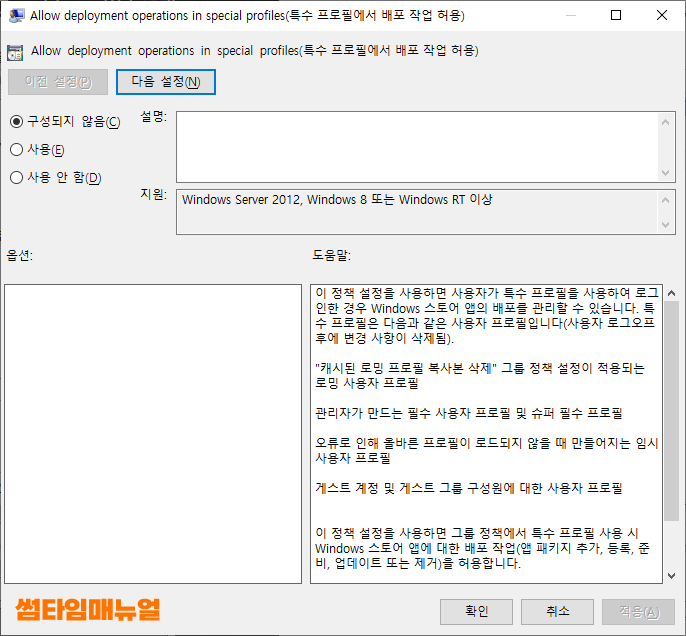686x636 pixels.
Task: Click the policy setting icon beside the heading
Action: (15, 52)
